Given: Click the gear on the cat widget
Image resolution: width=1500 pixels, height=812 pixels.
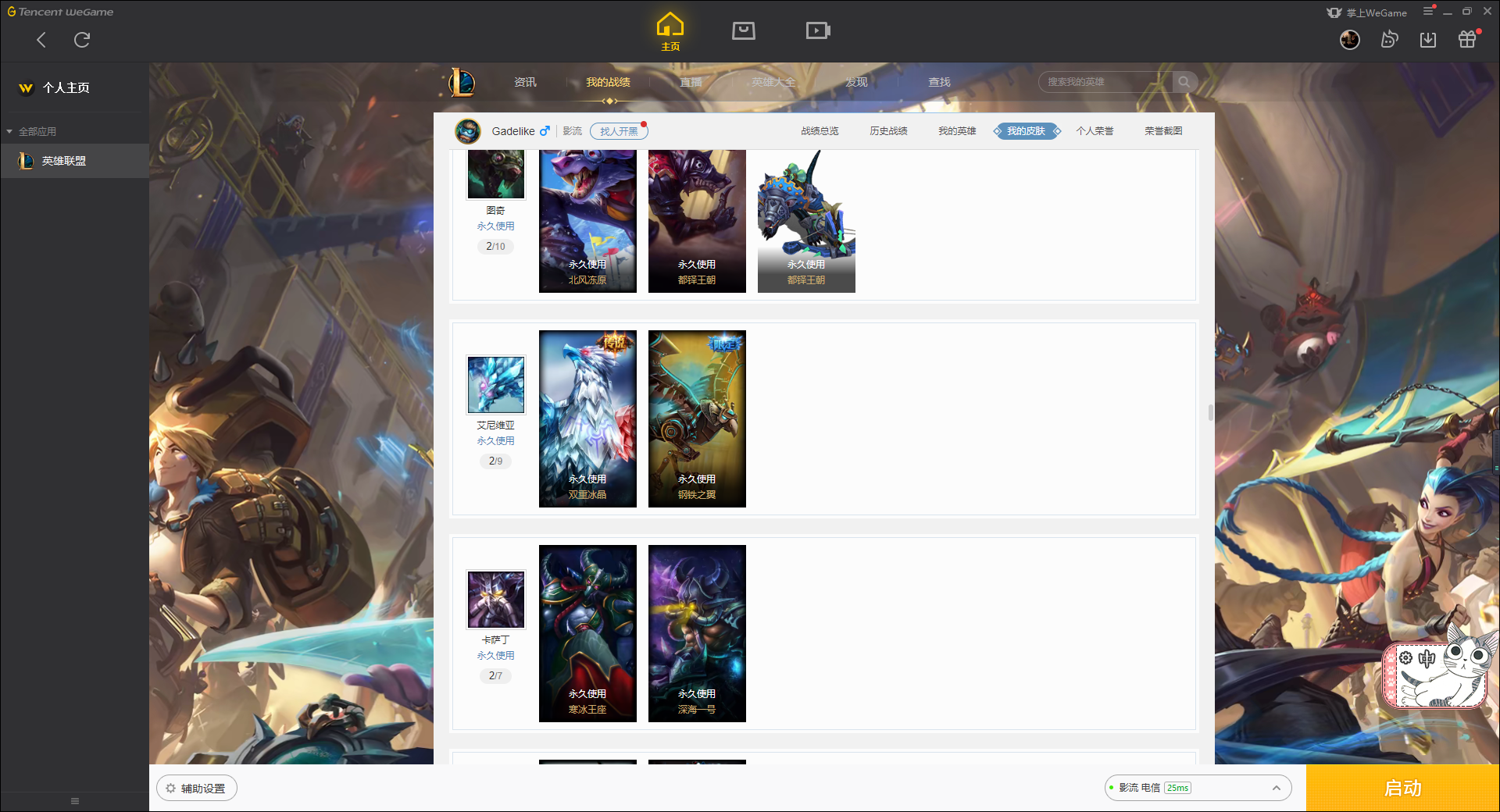Looking at the screenshot, I should coord(1405,657).
